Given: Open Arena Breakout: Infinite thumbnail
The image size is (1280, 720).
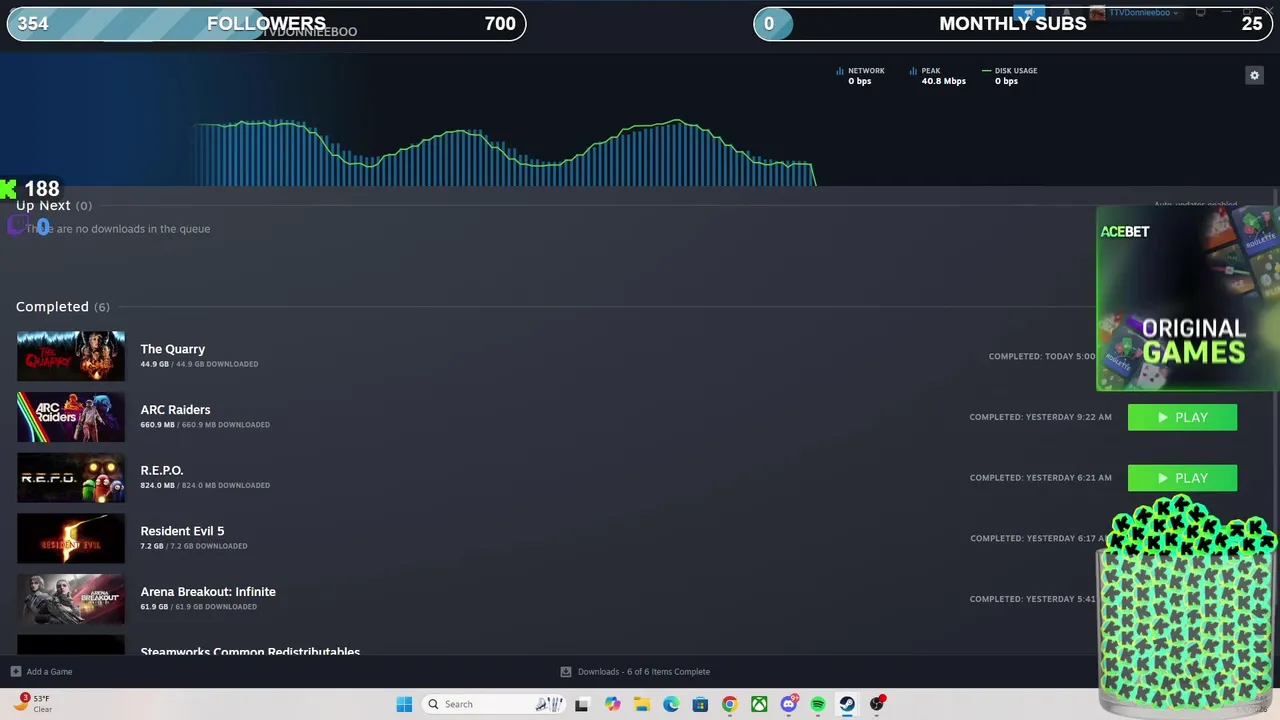Looking at the screenshot, I should click(x=71, y=599).
